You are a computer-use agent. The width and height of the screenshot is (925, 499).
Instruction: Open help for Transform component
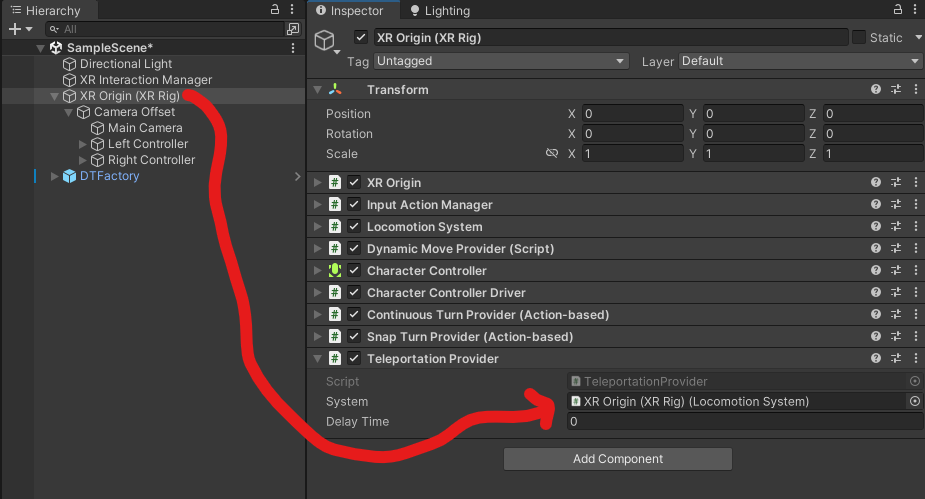tap(875, 89)
